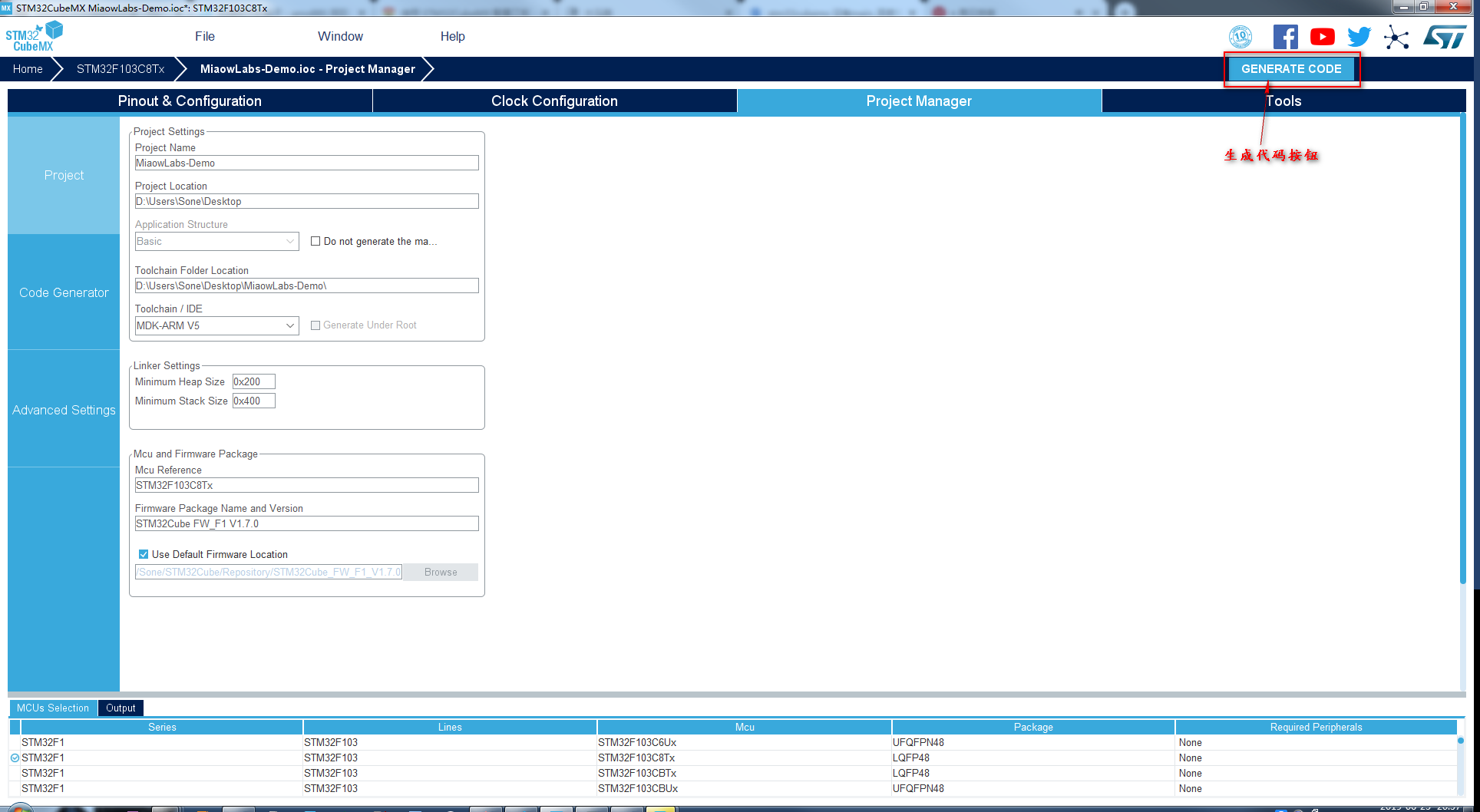
Task: Open the Facebook icon link
Action: (x=1285, y=37)
